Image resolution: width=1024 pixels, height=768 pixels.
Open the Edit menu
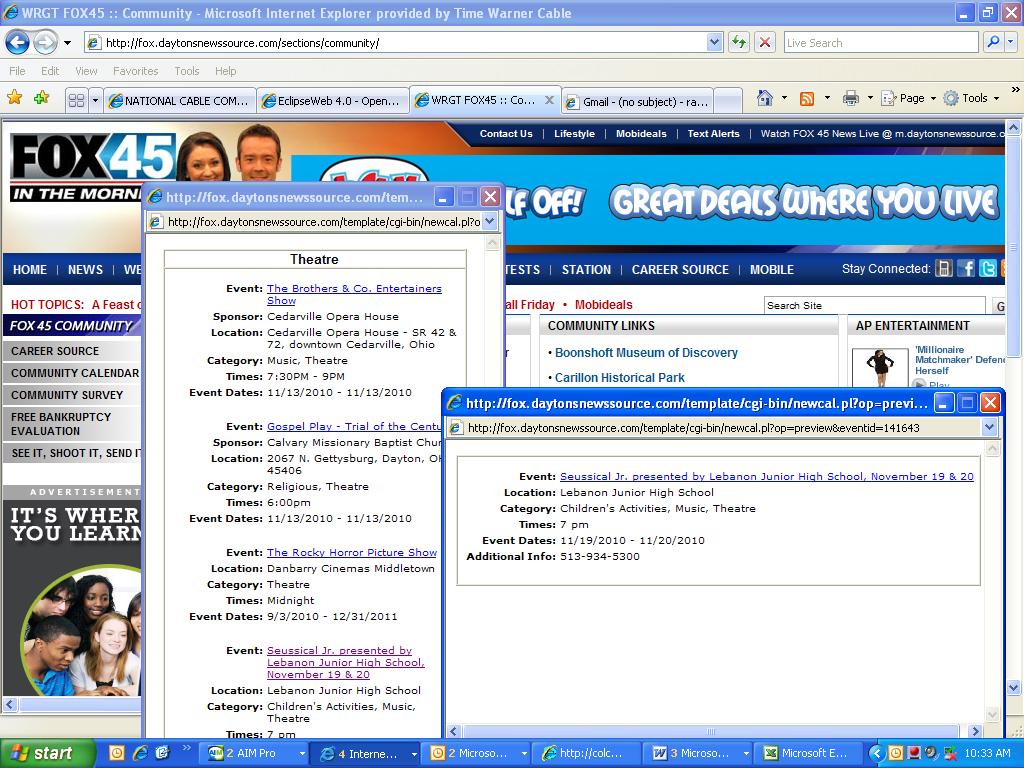click(x=50, y=71)
